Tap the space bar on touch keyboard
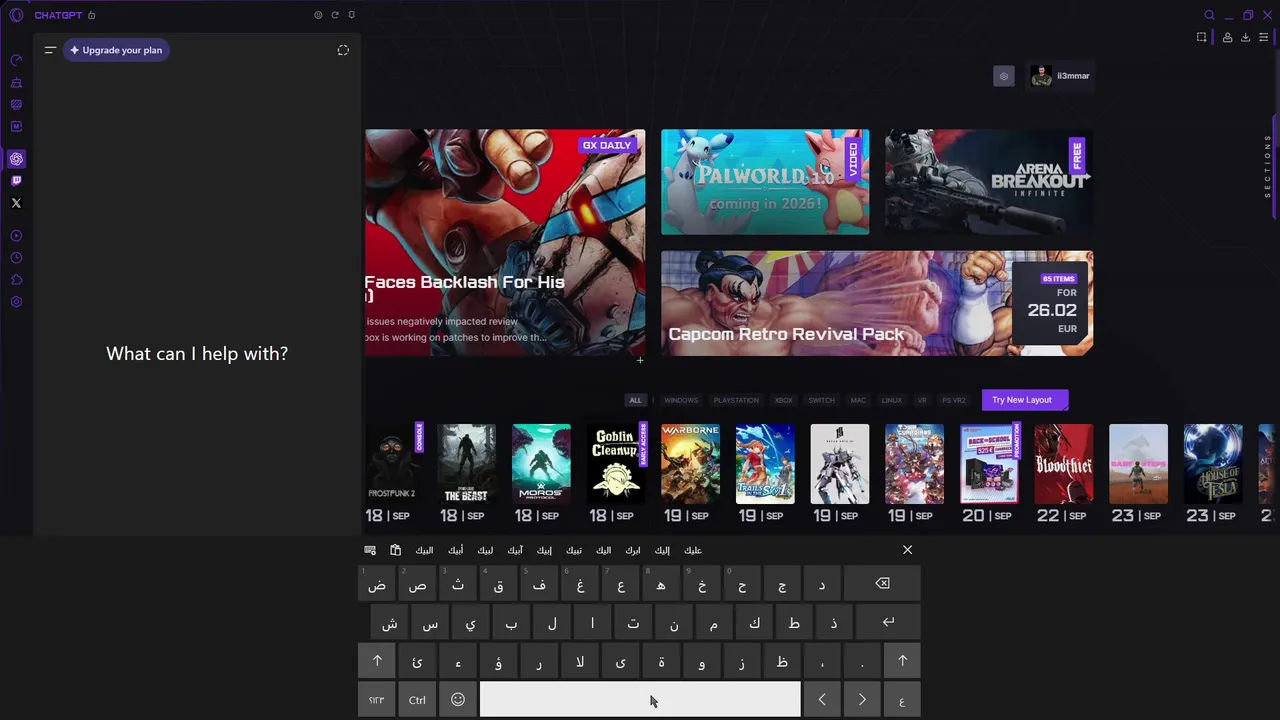The width and height of the screenshot is (1280, 720). (640, 700)
